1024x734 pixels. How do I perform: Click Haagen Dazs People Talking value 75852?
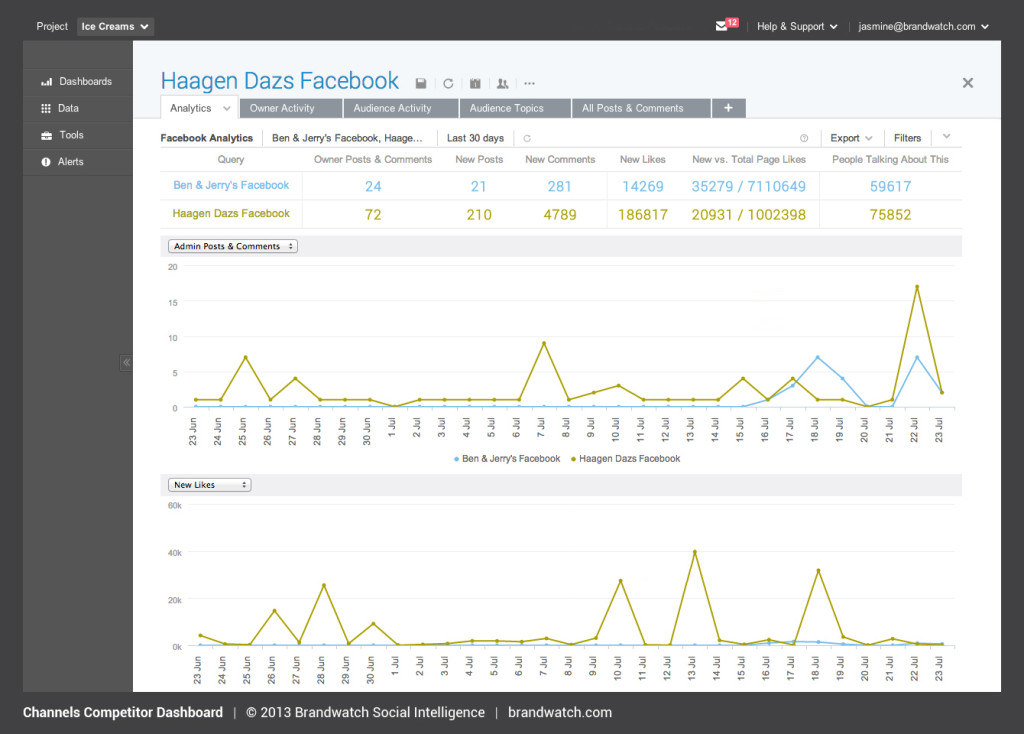(x=890, y=215)
